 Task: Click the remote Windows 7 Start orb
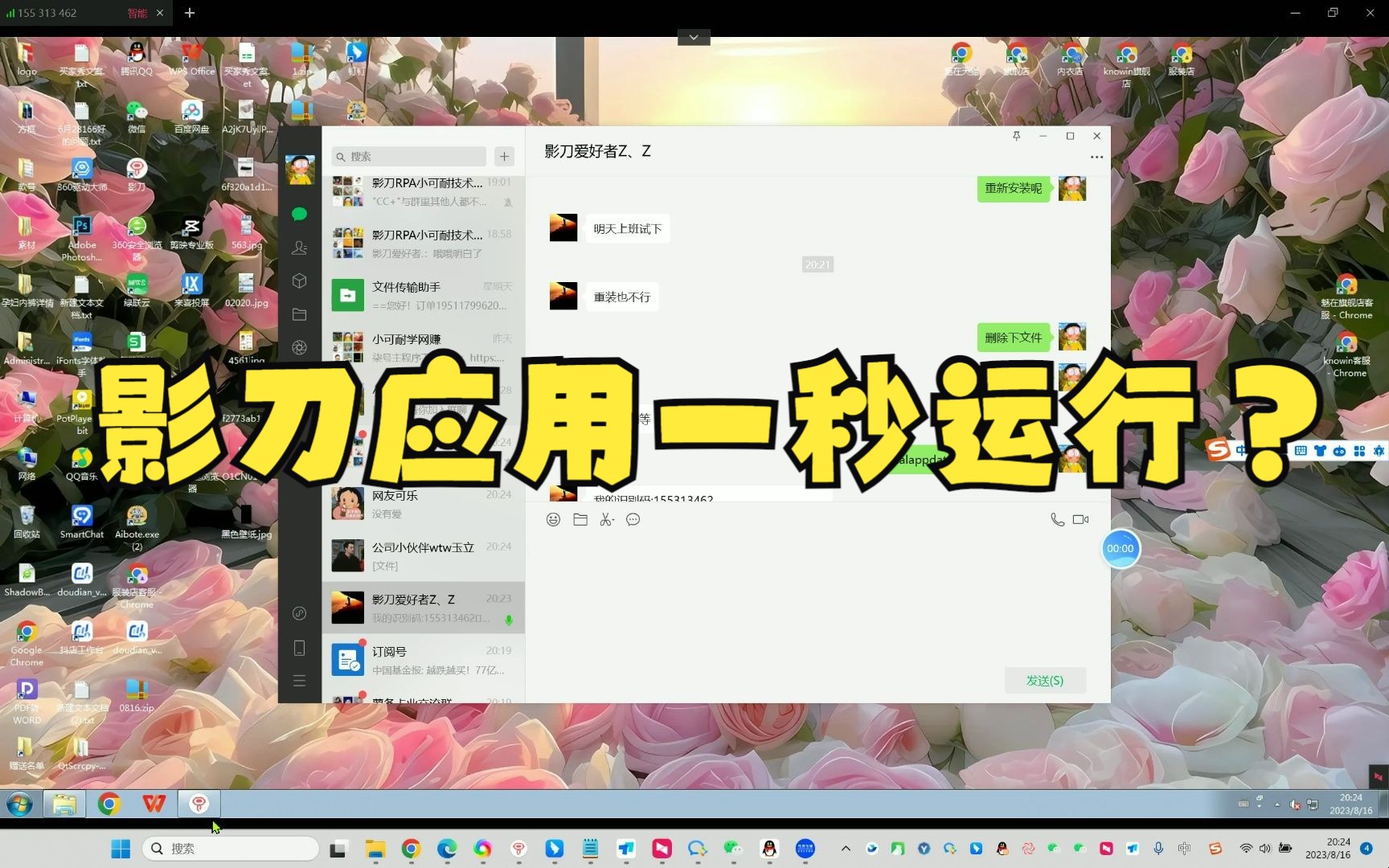(19, 803)
